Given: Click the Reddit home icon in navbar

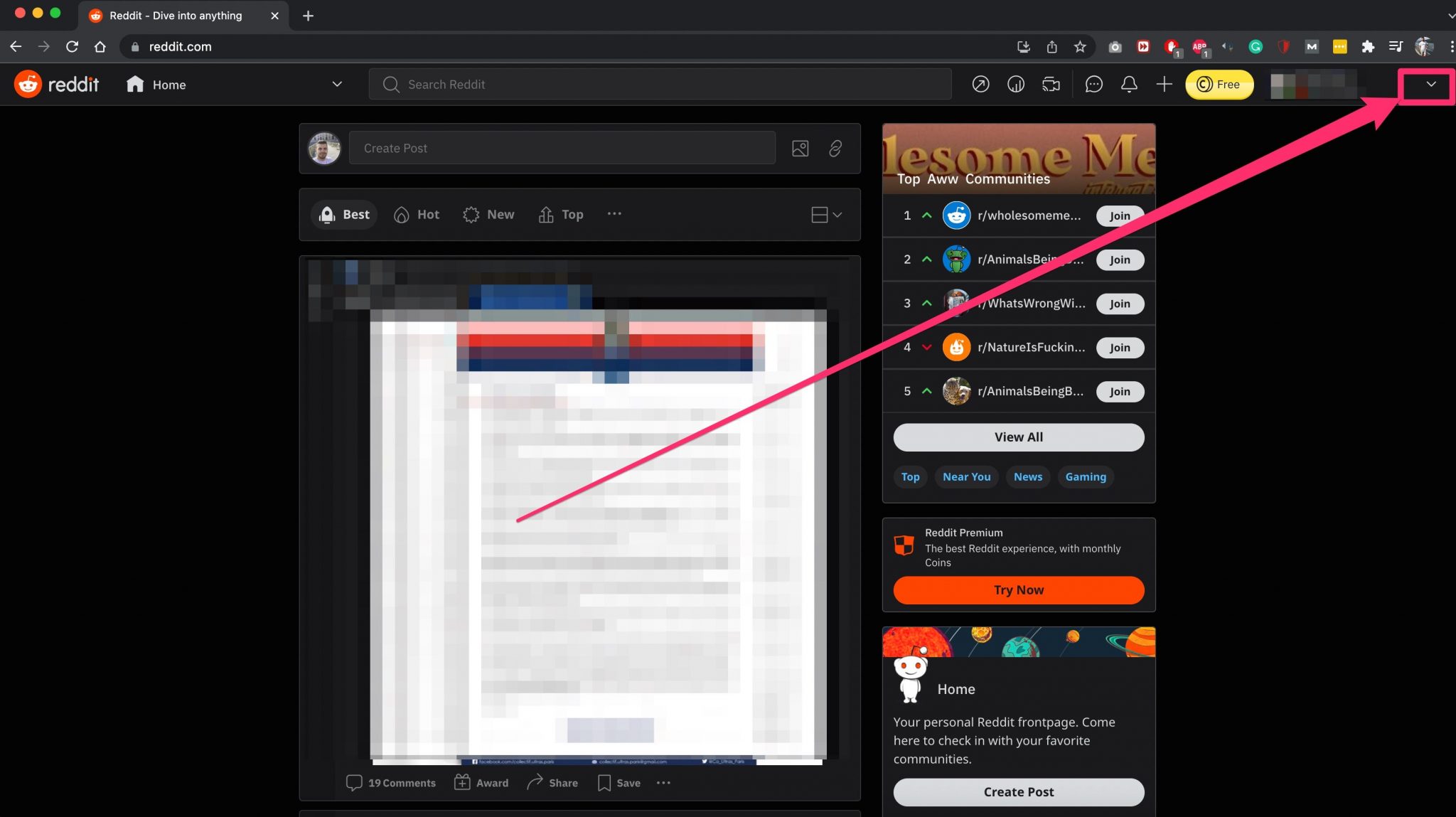Looking at the screenshot, I should 134,84.
